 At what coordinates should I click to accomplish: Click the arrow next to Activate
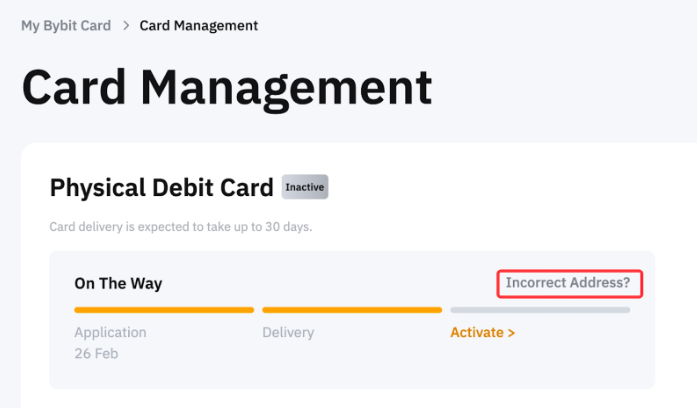click(511, 332)
